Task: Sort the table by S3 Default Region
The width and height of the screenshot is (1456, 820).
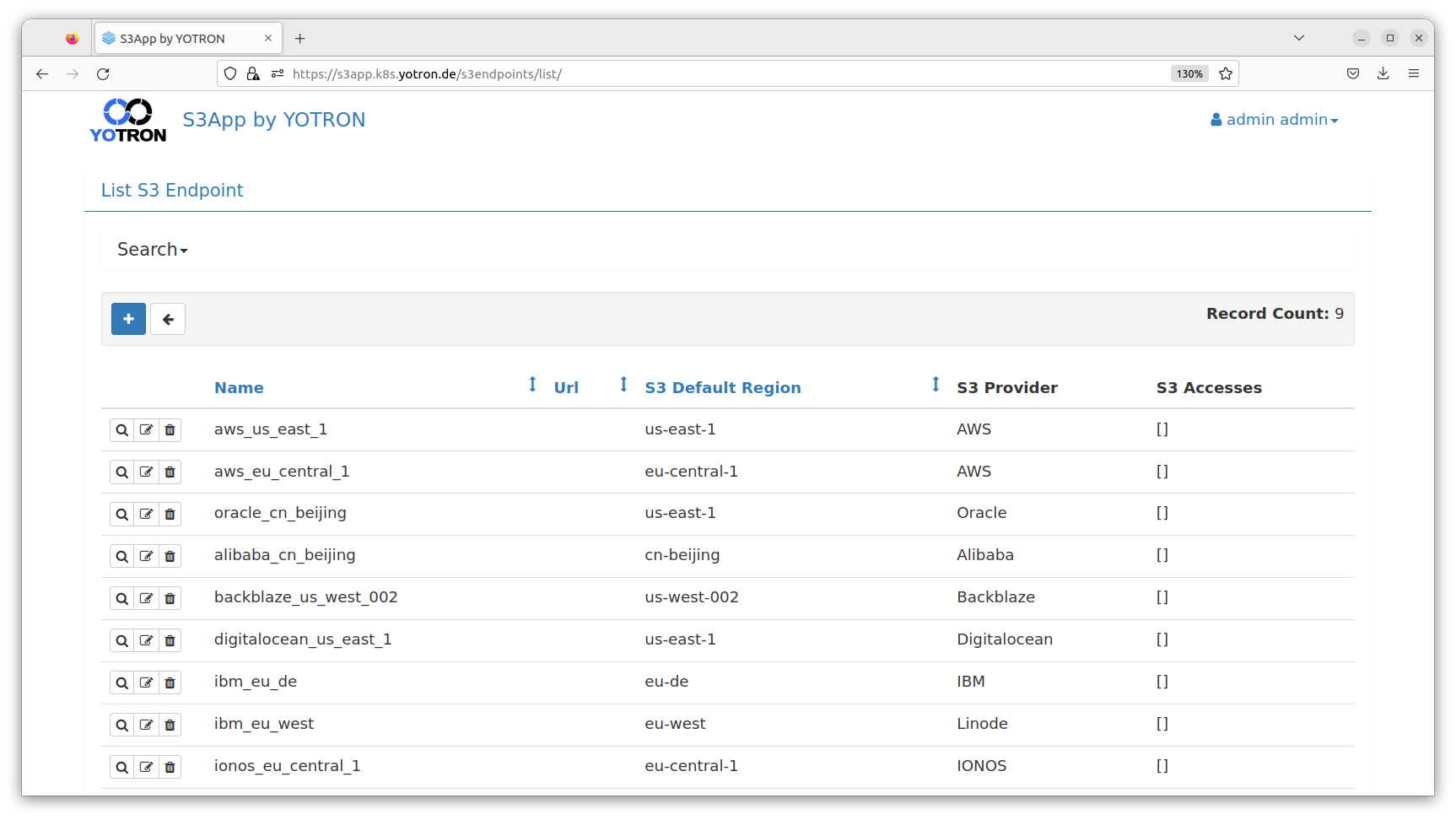Action: (x=722, y=388)
